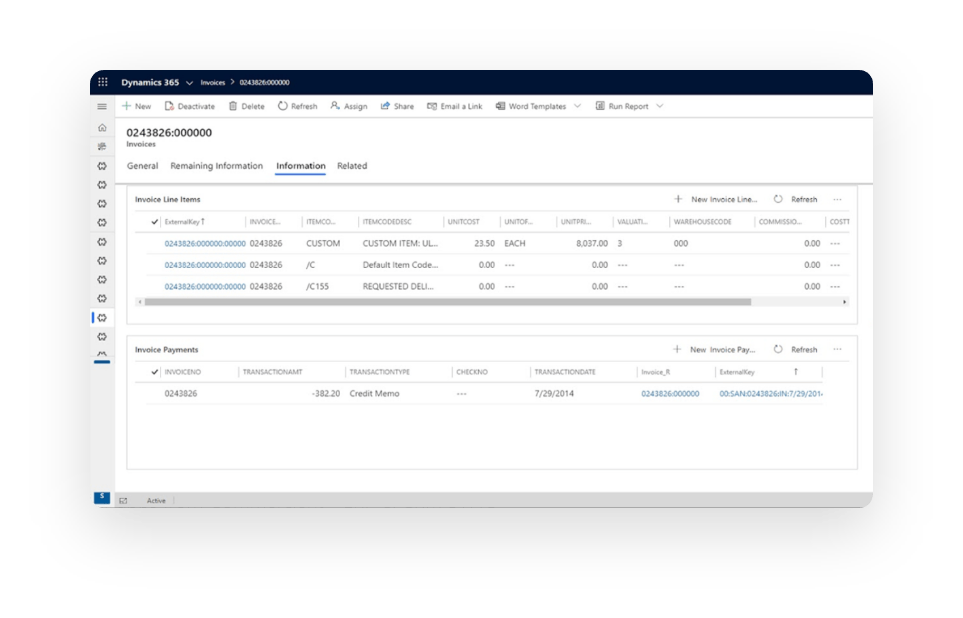This screenshot has height=618, width=963.
Task: Click the Word Templates command
Action: [x=531, y=106]
